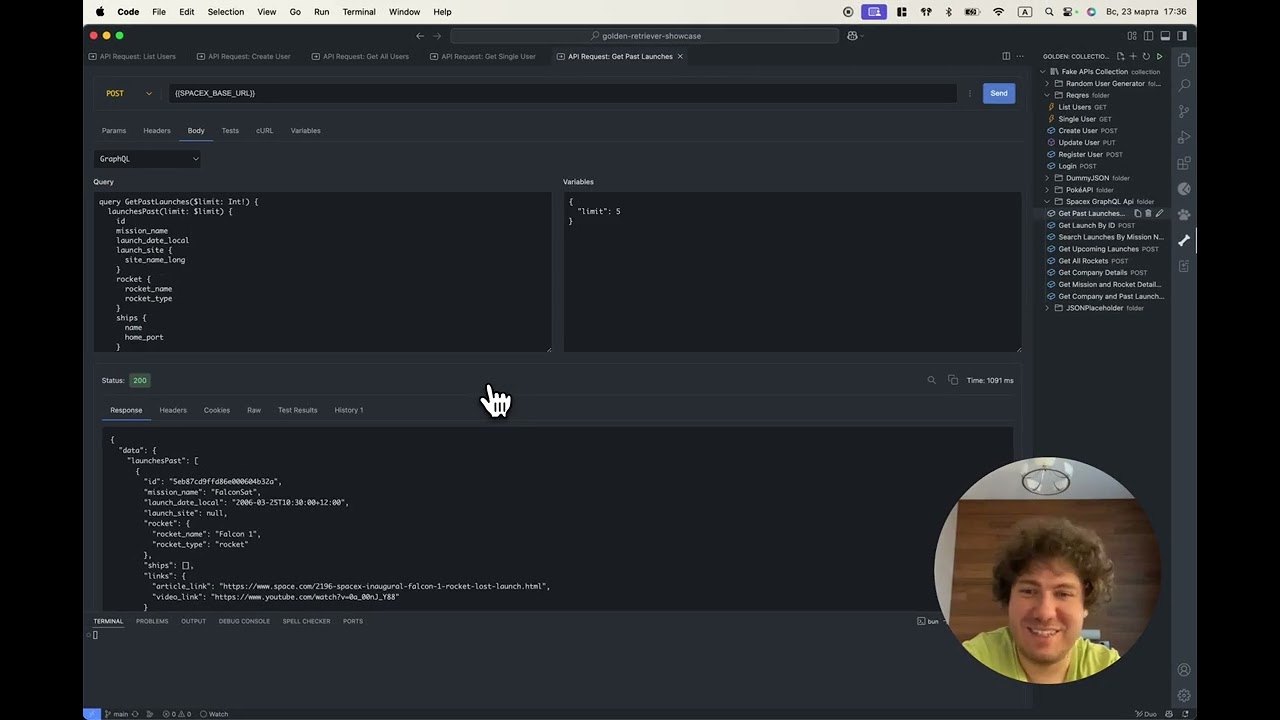Open the Test Results response tab
The image size is (1280, 720).
[x=297, y=410]
